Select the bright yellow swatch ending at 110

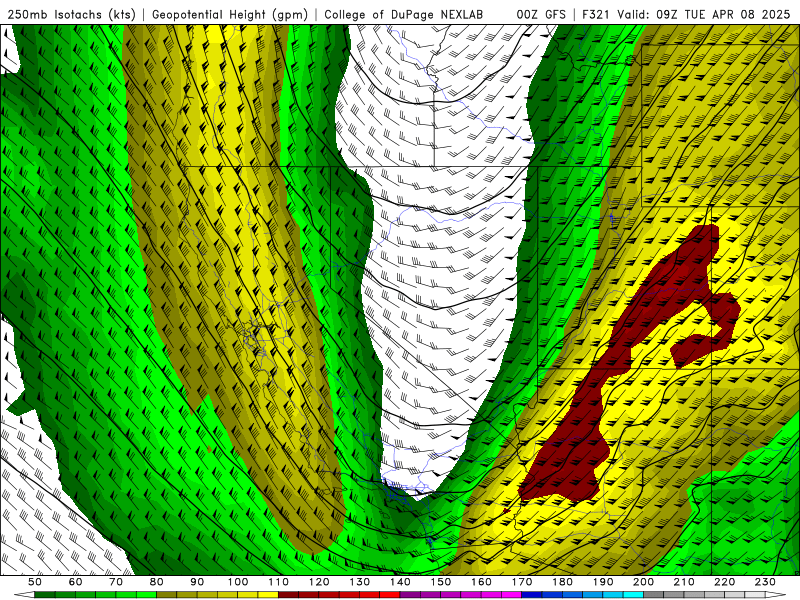click(x=268, y=595)
